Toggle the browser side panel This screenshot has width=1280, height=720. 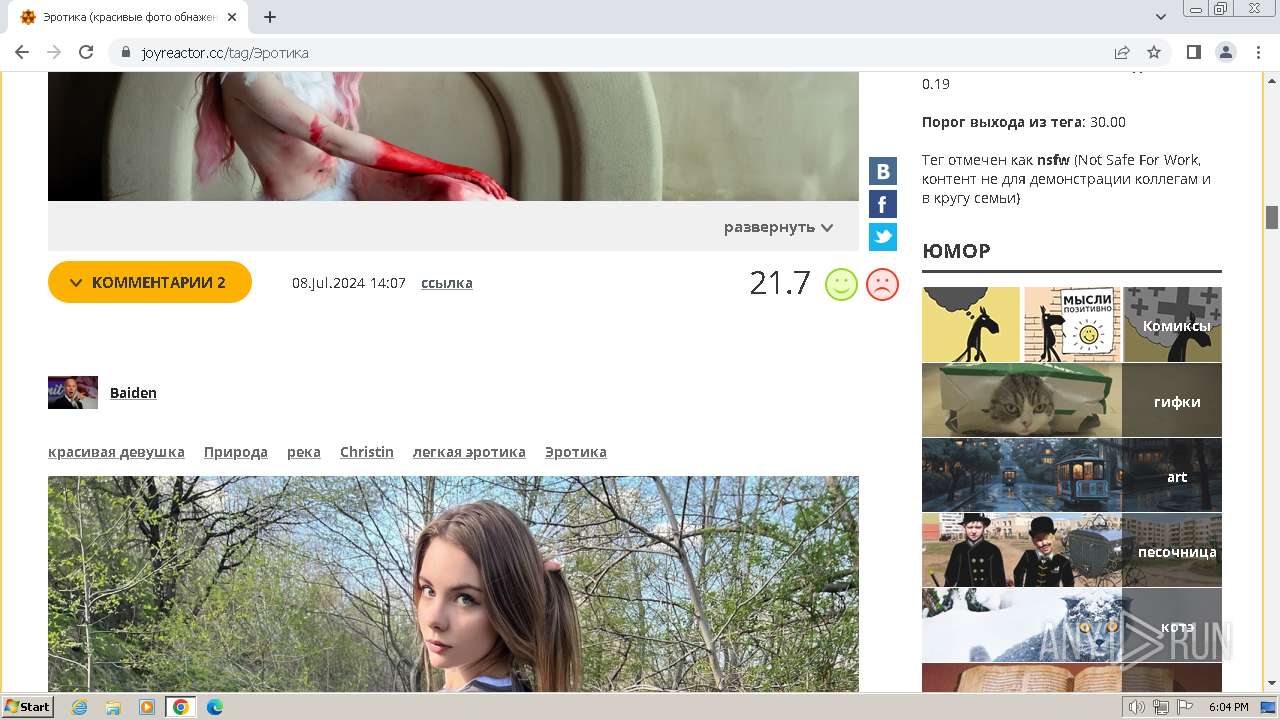(1193, 52)
